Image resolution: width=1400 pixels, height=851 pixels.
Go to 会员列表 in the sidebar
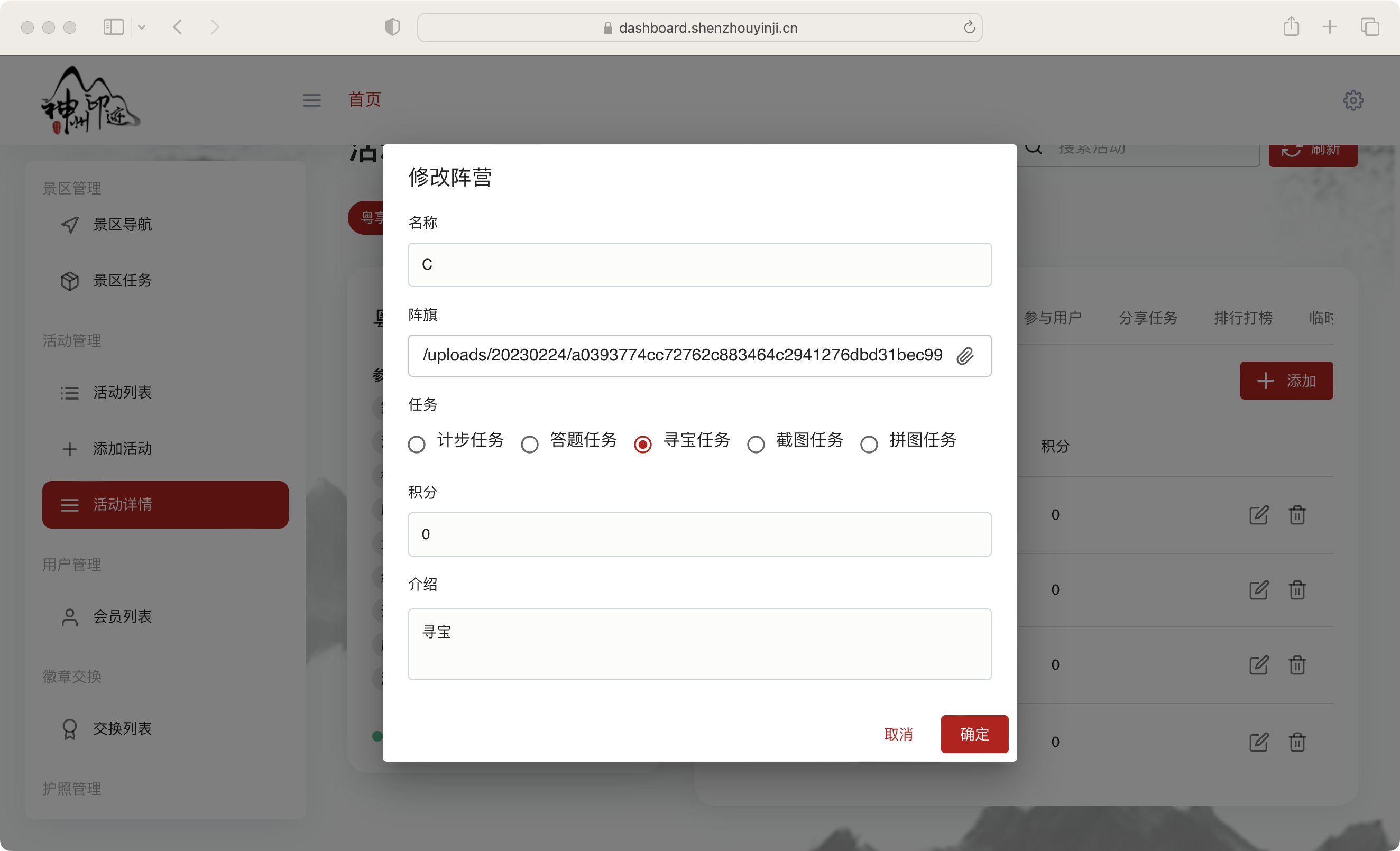122,616
